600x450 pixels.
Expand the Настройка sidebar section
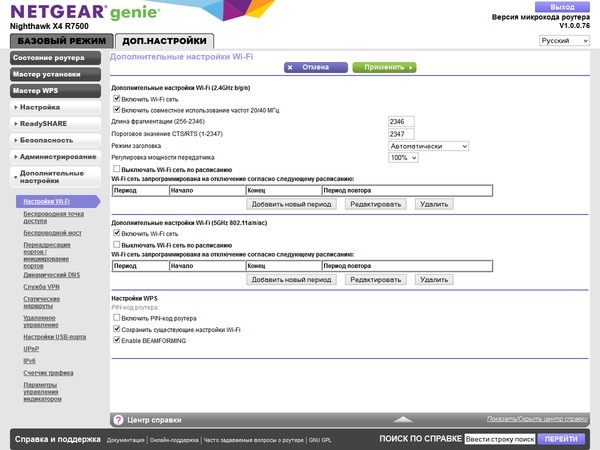(x=55, y=108)
